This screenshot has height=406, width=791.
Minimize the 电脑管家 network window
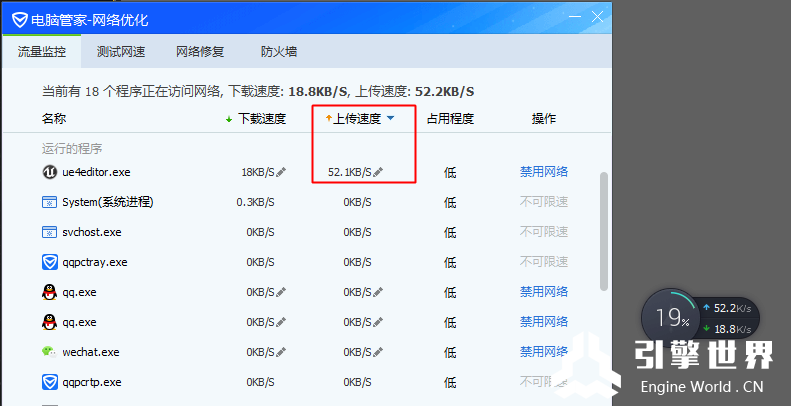point(575,17)
